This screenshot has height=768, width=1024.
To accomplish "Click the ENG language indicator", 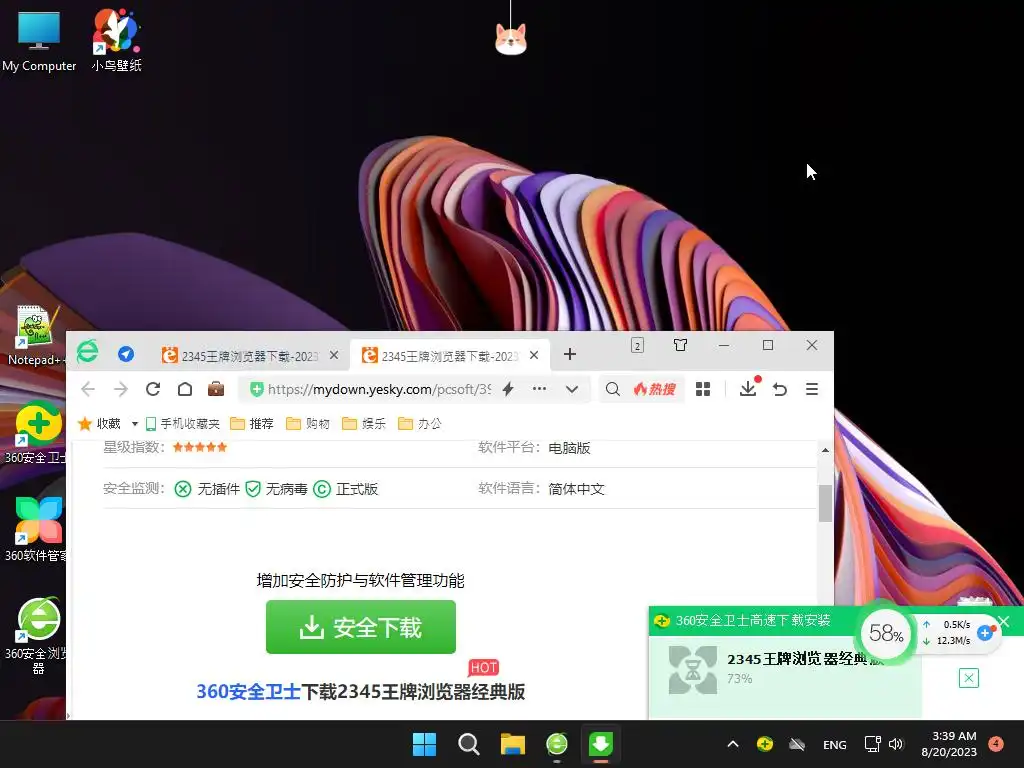I will click(835, 744).
